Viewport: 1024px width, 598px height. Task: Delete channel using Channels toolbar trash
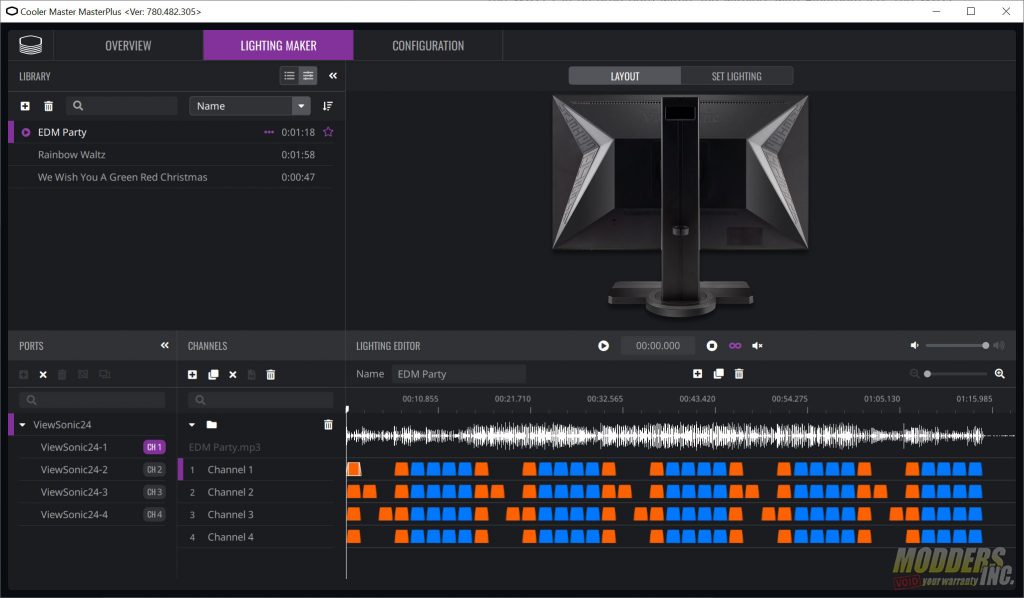coord(270,374)
